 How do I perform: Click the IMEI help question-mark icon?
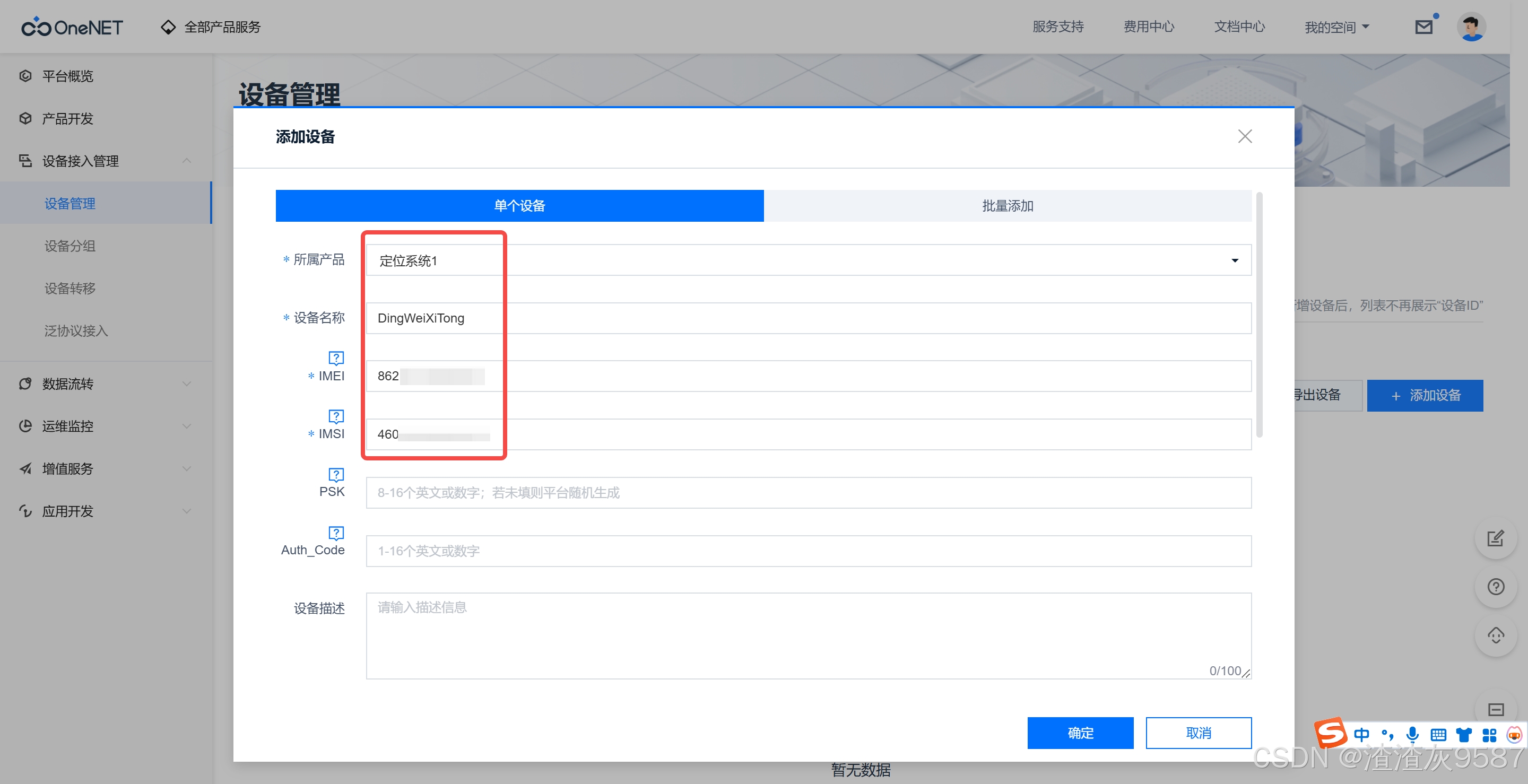336,358
